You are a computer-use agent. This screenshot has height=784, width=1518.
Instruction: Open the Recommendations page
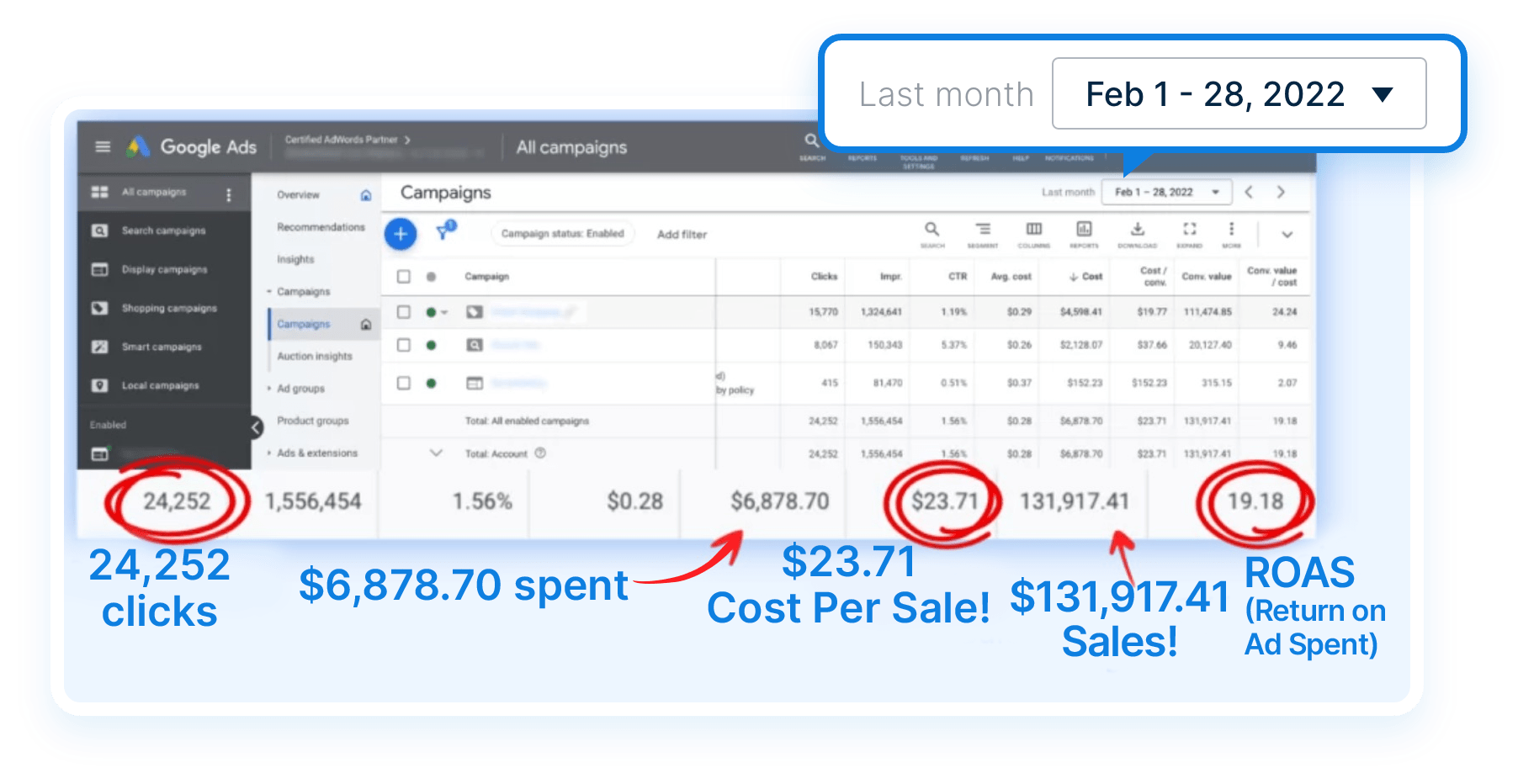point(321,227)
